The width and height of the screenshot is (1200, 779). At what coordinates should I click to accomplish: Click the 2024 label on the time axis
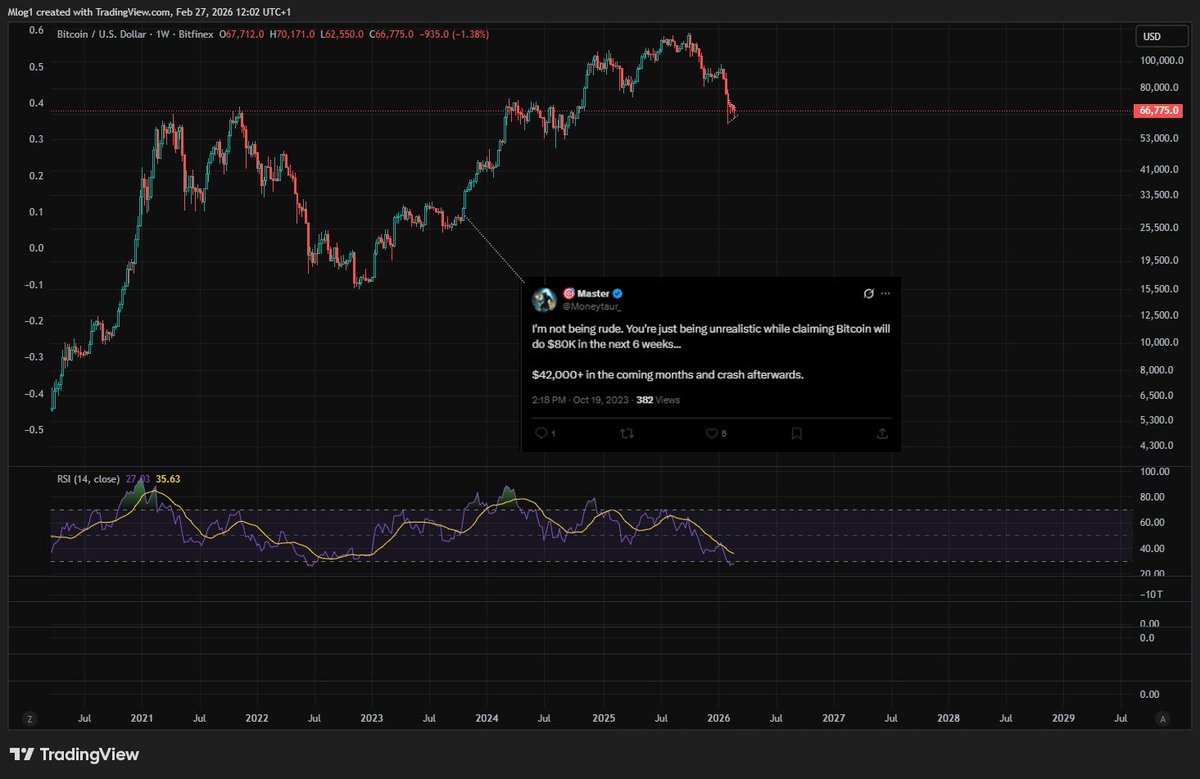pyautogui.click(x=487, y=718)
